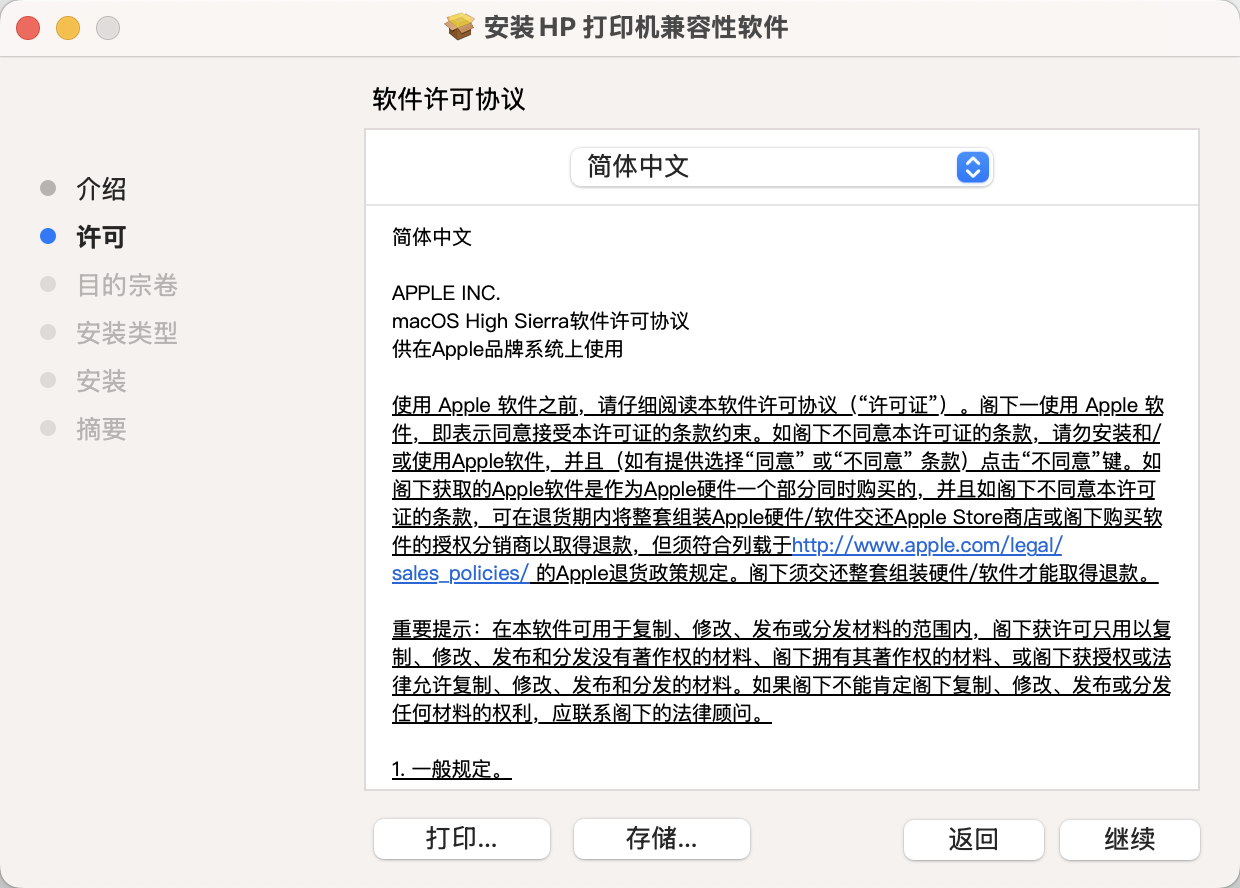Open the sales_policies/ link
This screenshot has height=888, width=1240.
460,573
